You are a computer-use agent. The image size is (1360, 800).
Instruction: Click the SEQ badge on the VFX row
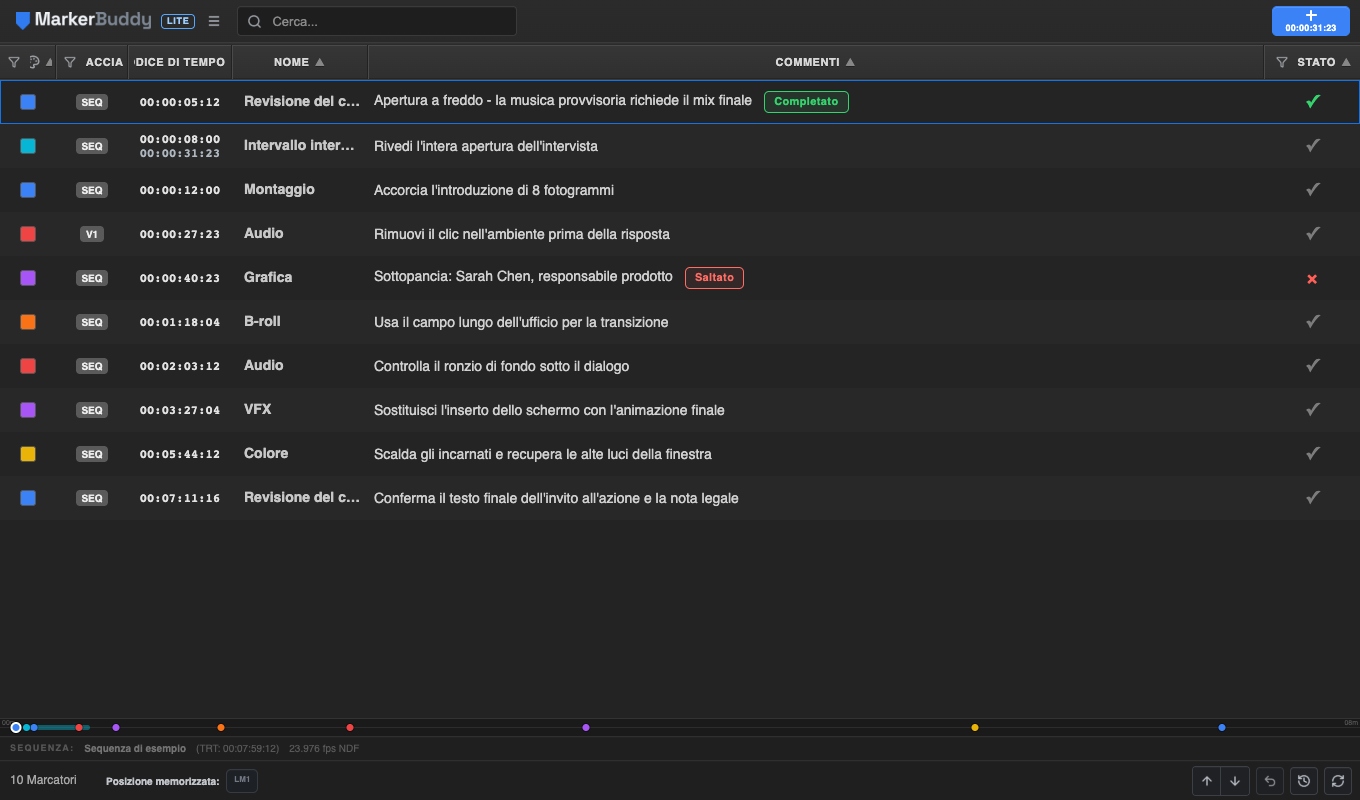click(92, 410)
